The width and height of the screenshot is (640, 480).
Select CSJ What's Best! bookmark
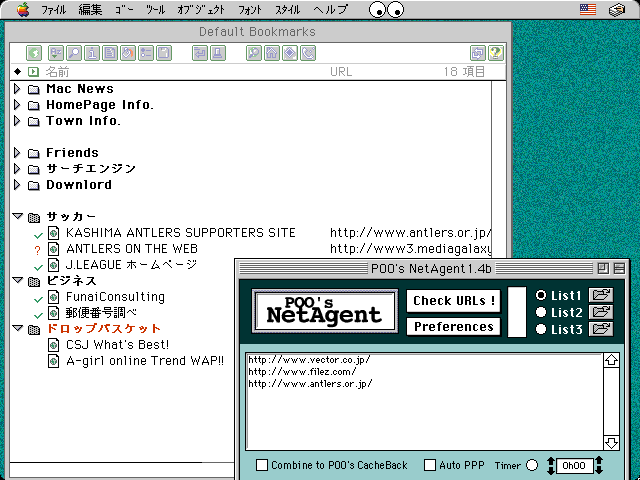(x=118, y=344)
